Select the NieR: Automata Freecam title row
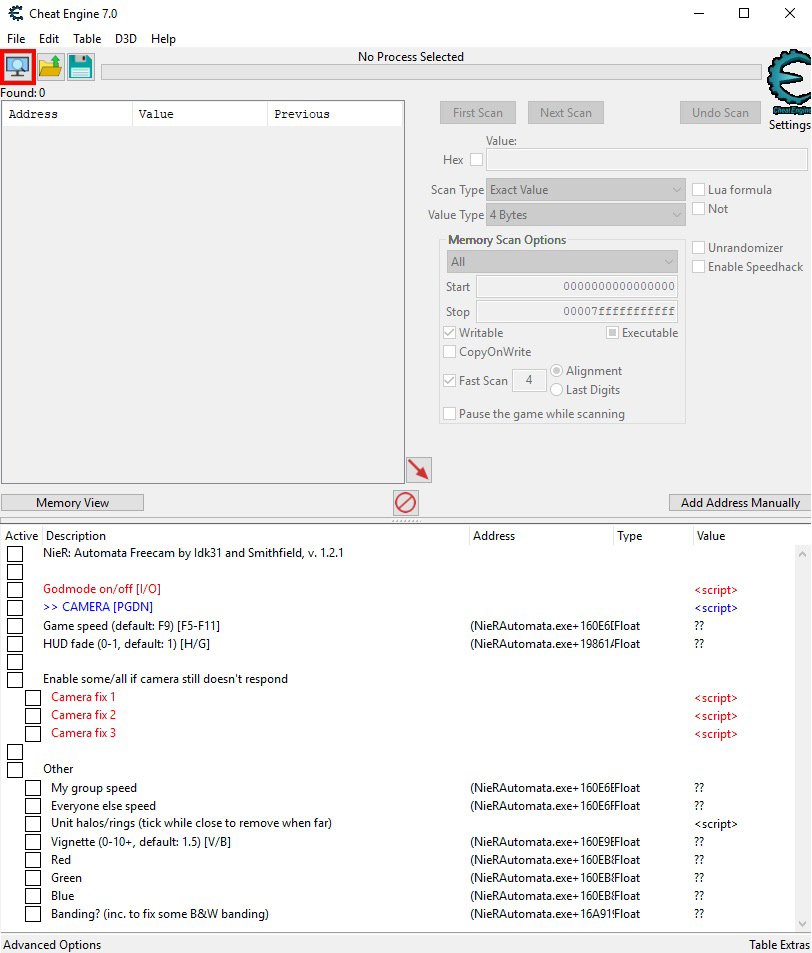 pos(397,553)
